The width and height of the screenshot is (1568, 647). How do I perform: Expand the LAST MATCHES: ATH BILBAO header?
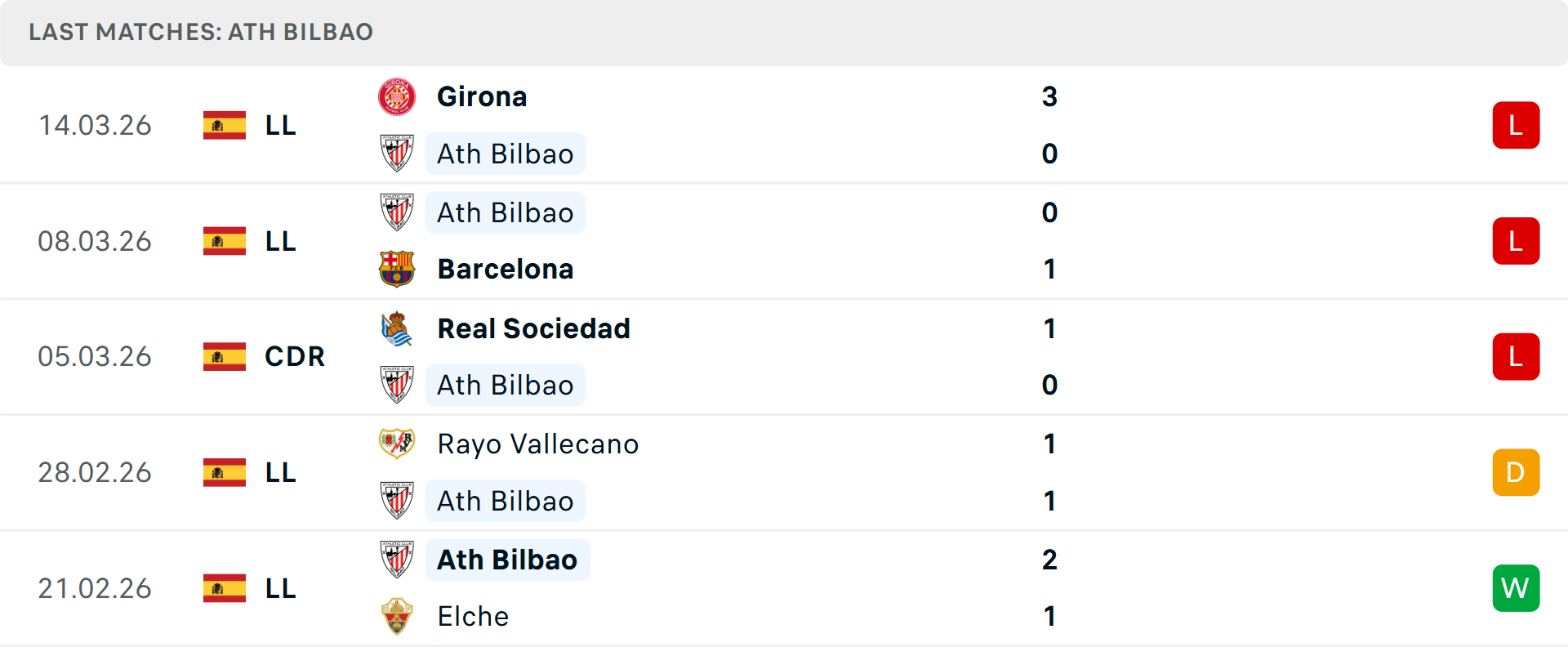tap(199, 33)
